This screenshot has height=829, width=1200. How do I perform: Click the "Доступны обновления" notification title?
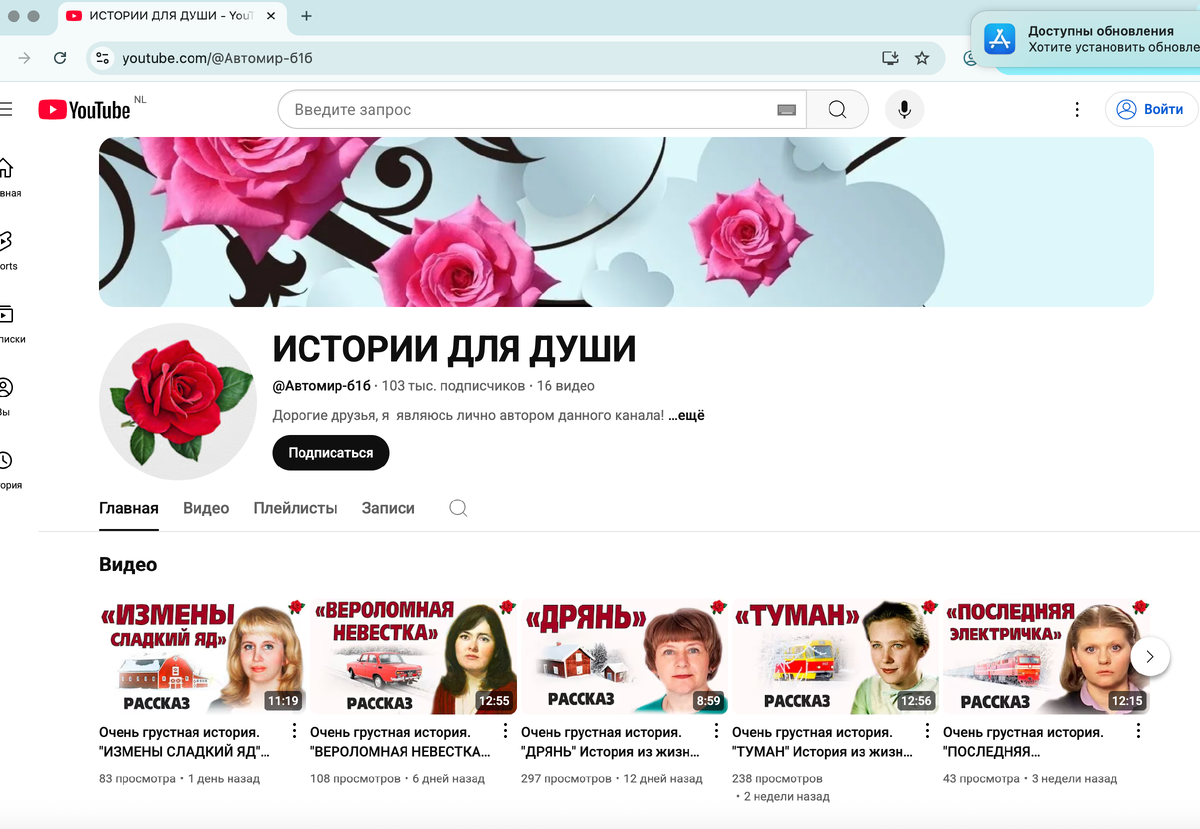[1101, 31]
